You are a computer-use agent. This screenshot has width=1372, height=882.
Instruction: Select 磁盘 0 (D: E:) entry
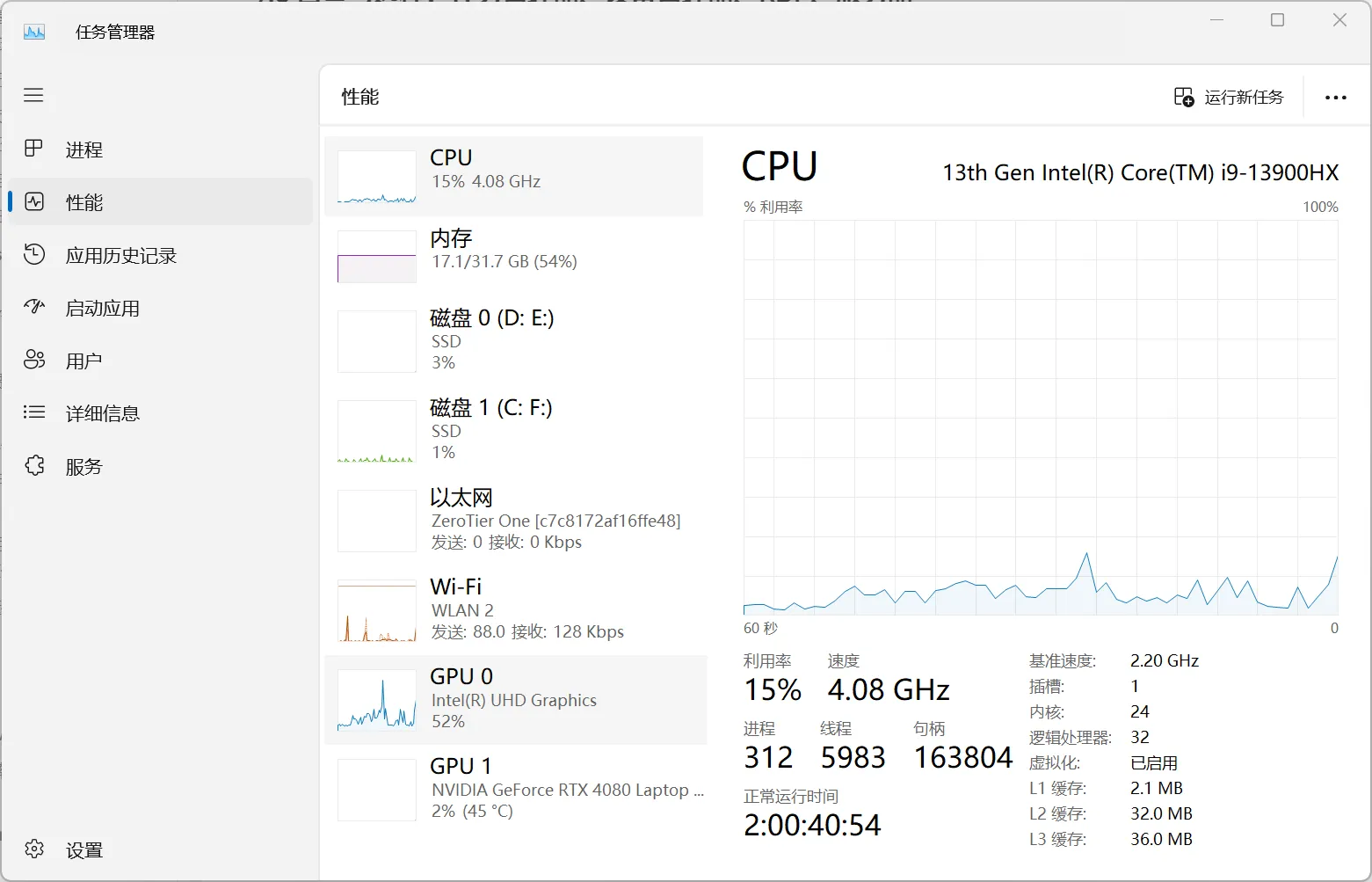(514, 340)
